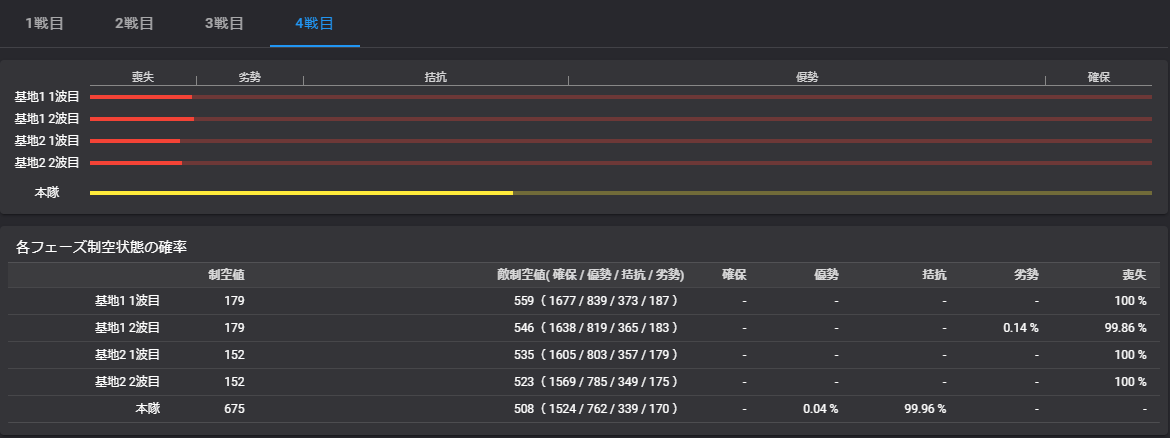
Task: Select the 本隊 row label in table
Action: (x=147, y=409)
